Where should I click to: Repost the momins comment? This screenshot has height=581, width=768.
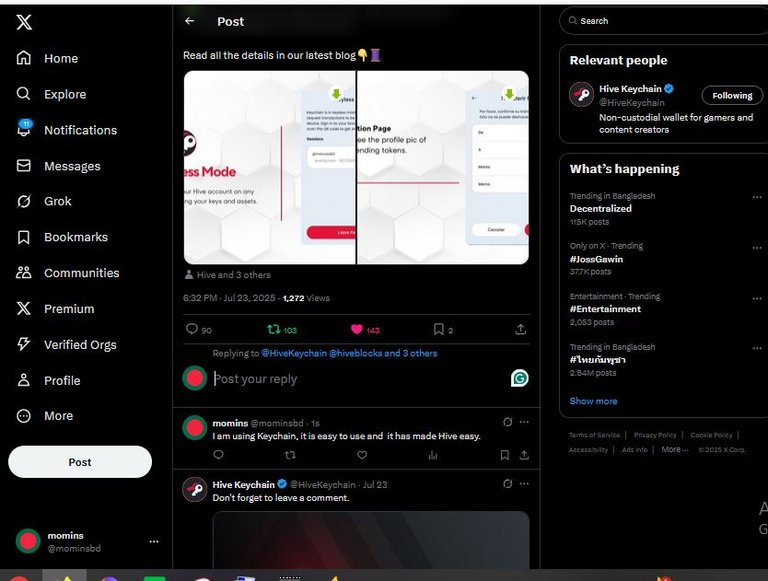[290, 455]
